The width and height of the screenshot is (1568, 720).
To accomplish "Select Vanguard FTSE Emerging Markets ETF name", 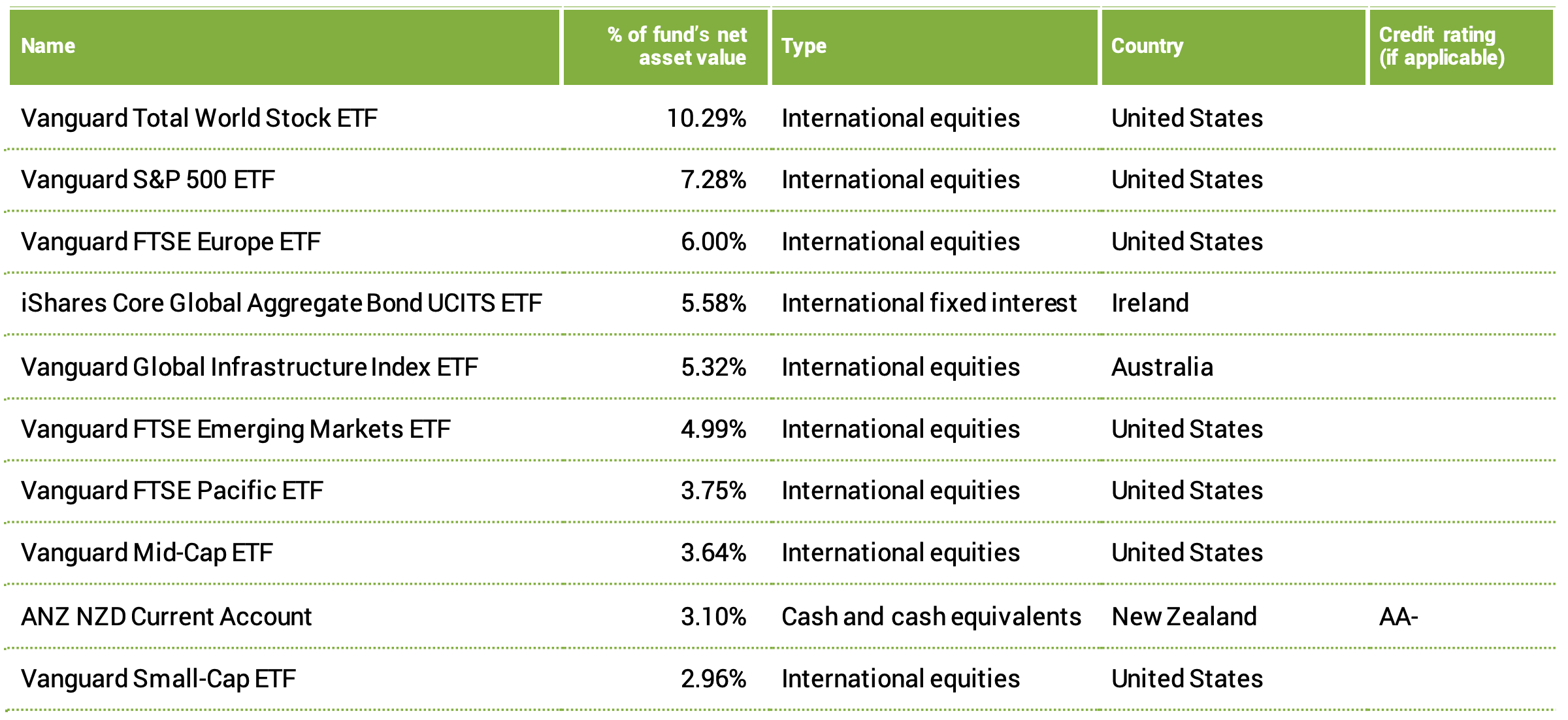I will 235,429.
